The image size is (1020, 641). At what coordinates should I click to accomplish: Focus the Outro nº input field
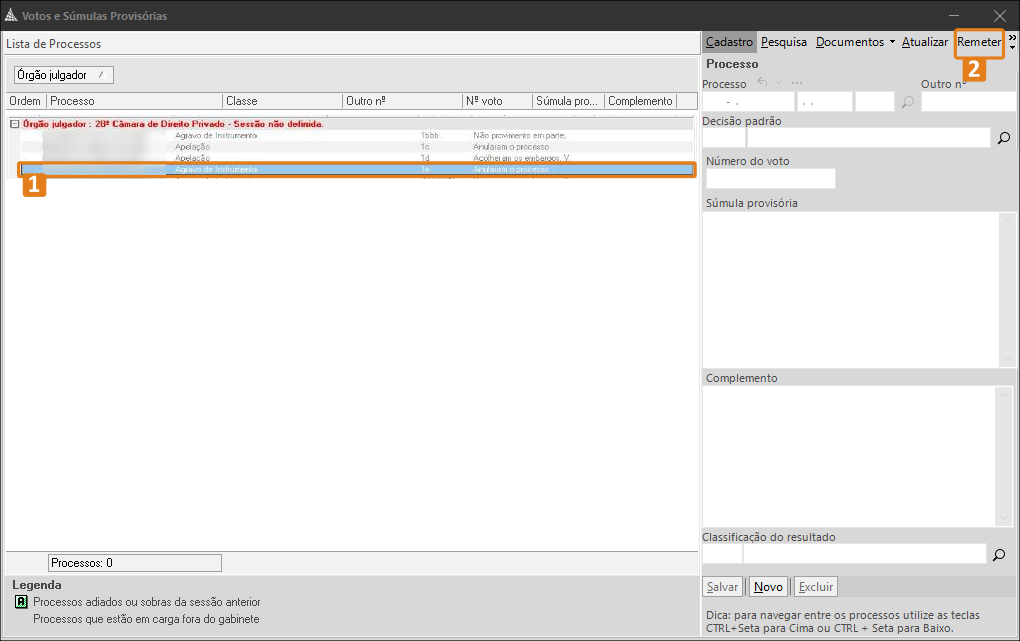[968, 102]
